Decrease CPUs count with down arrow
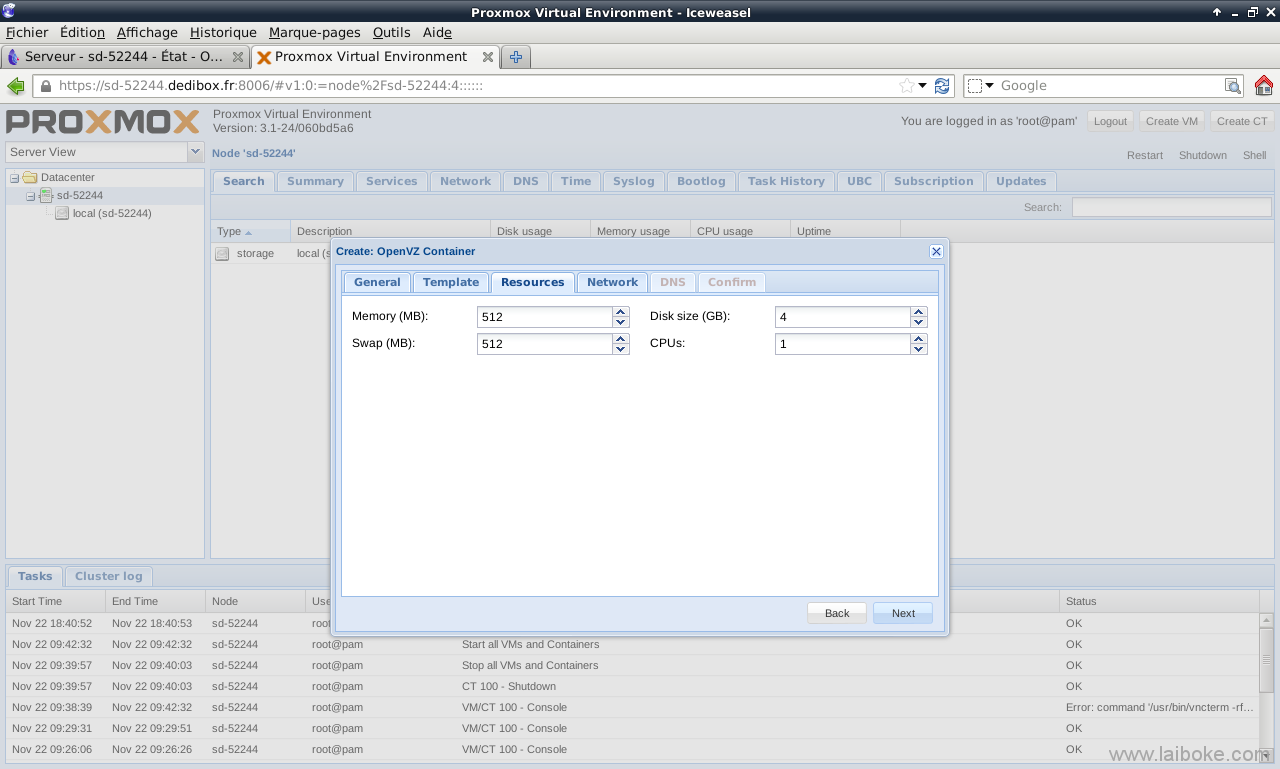The width and height of the screenshot is (1280, 769). [x=919, y=349]
